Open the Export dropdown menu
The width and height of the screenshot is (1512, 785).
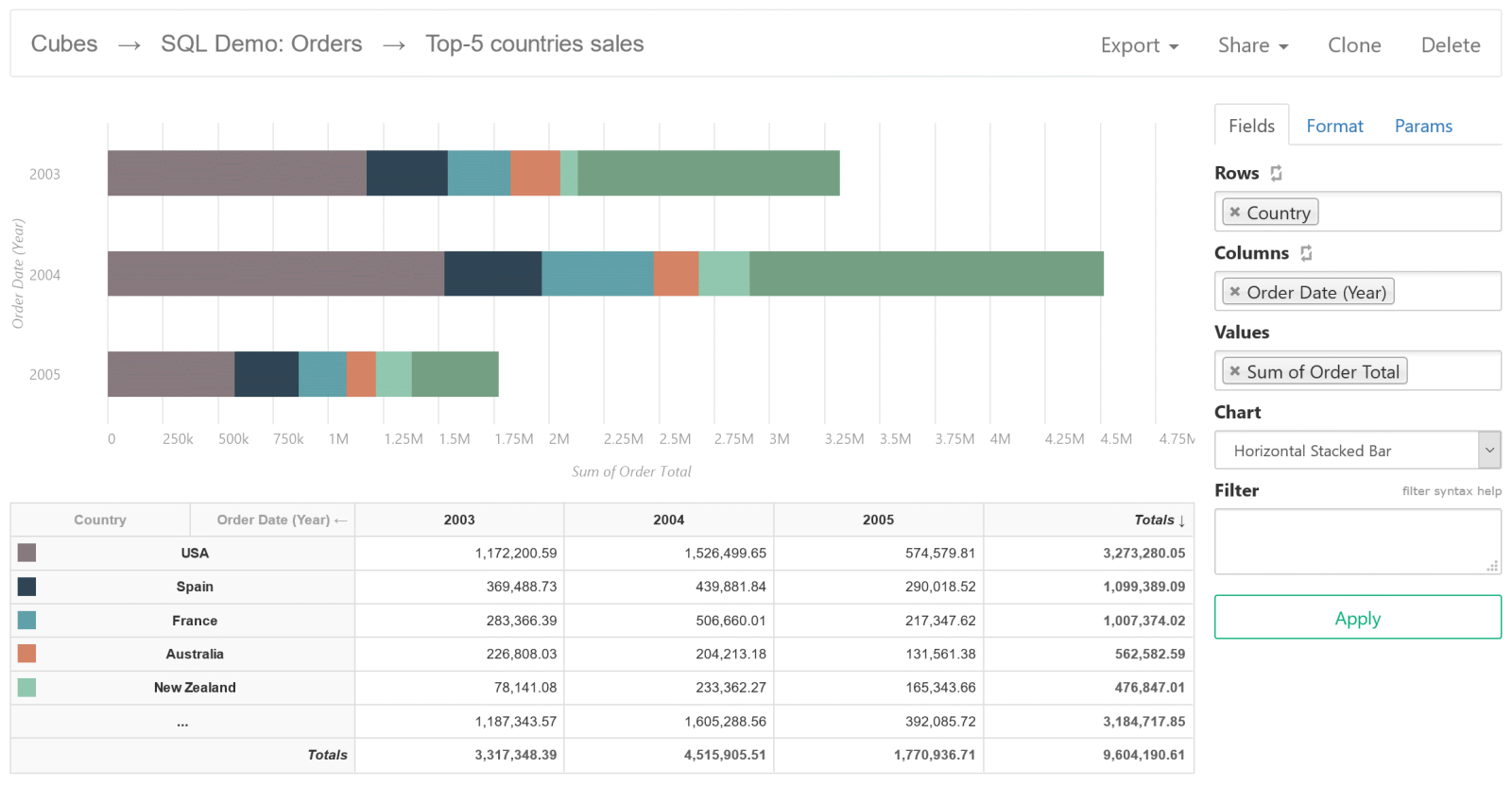(1139, 45)
